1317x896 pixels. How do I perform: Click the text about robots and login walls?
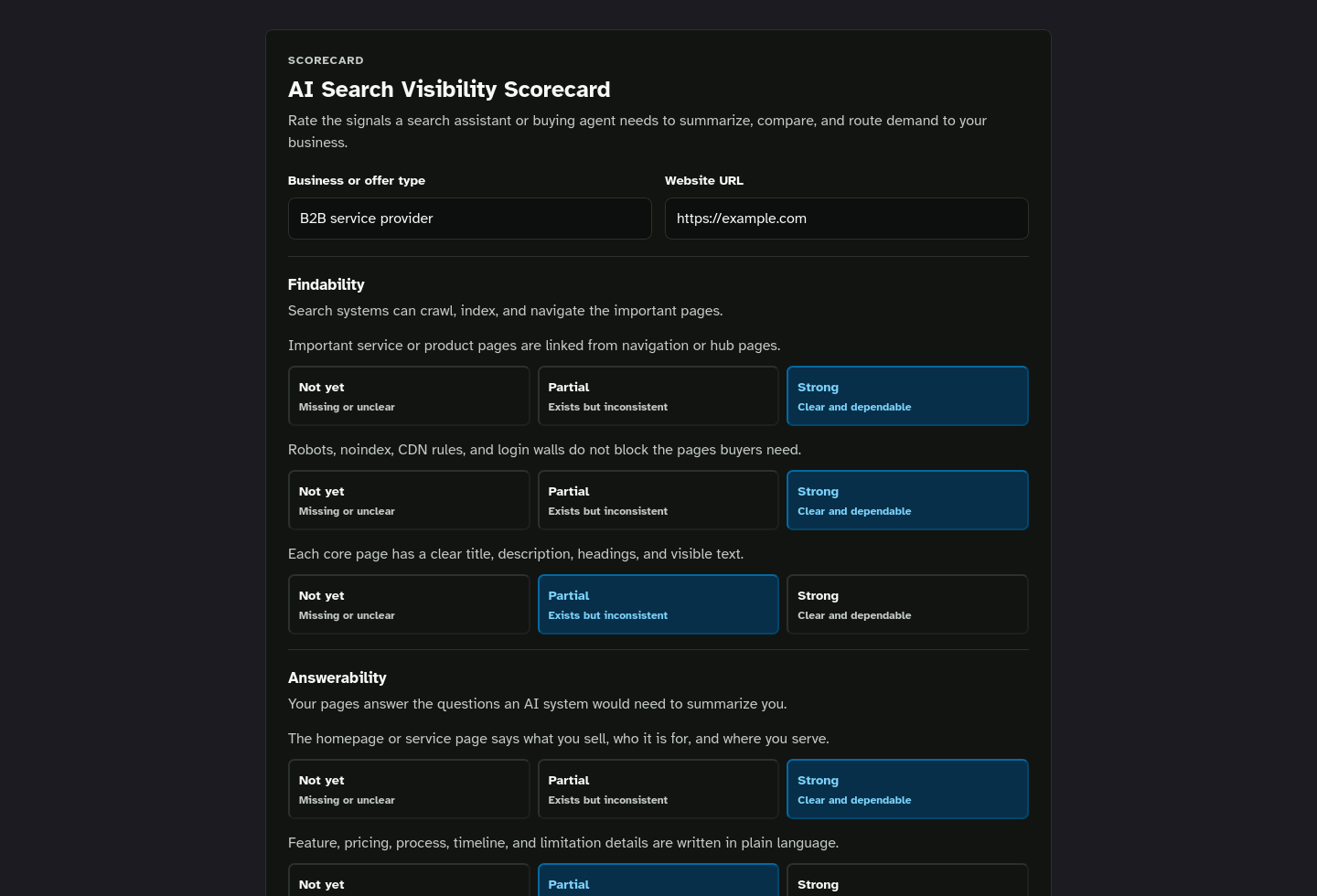544,450
